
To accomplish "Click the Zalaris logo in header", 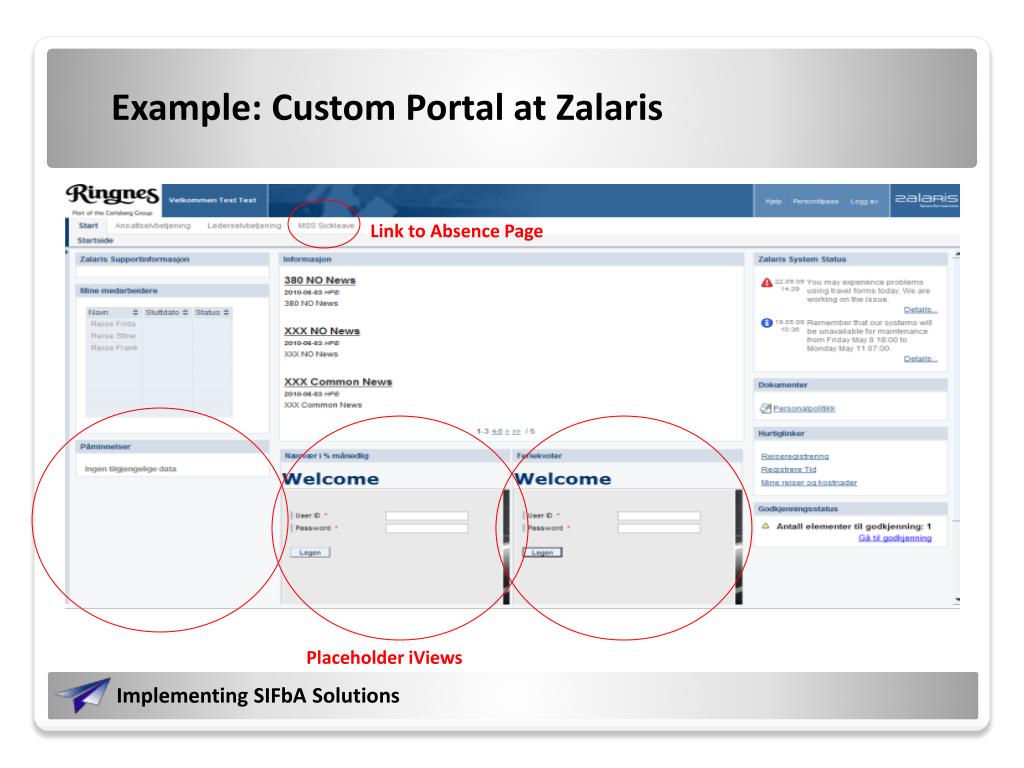I will point(925,199).
